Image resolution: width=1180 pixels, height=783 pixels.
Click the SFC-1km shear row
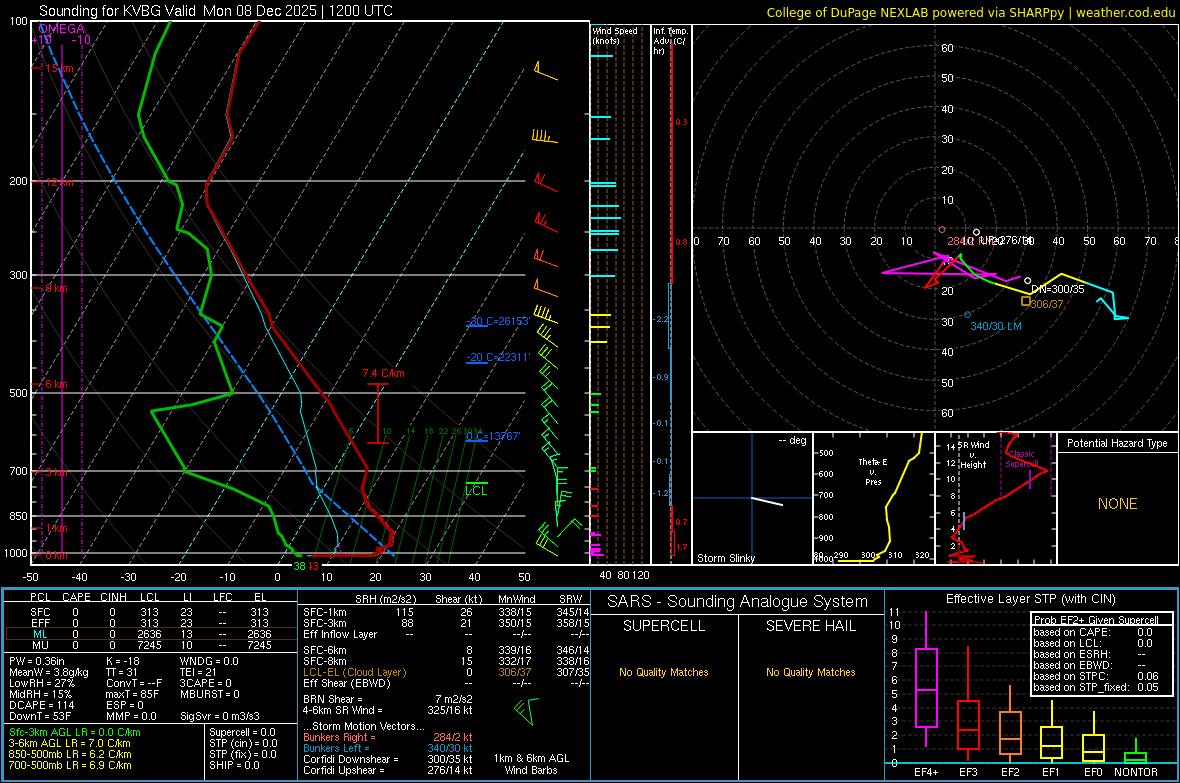pos(446,612)
